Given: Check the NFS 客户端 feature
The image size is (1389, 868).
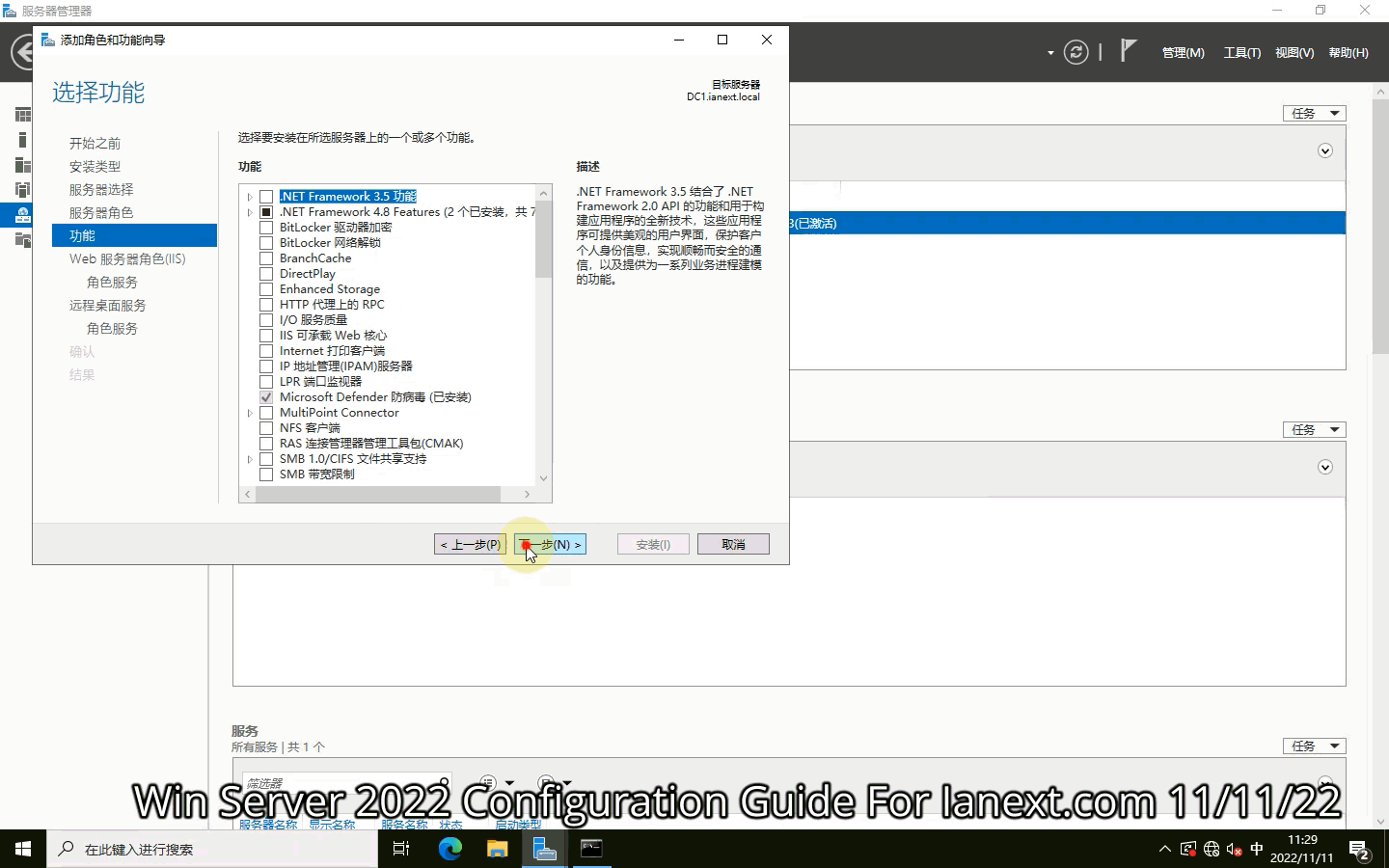Looking at the screenshot, I should [266, 428].
